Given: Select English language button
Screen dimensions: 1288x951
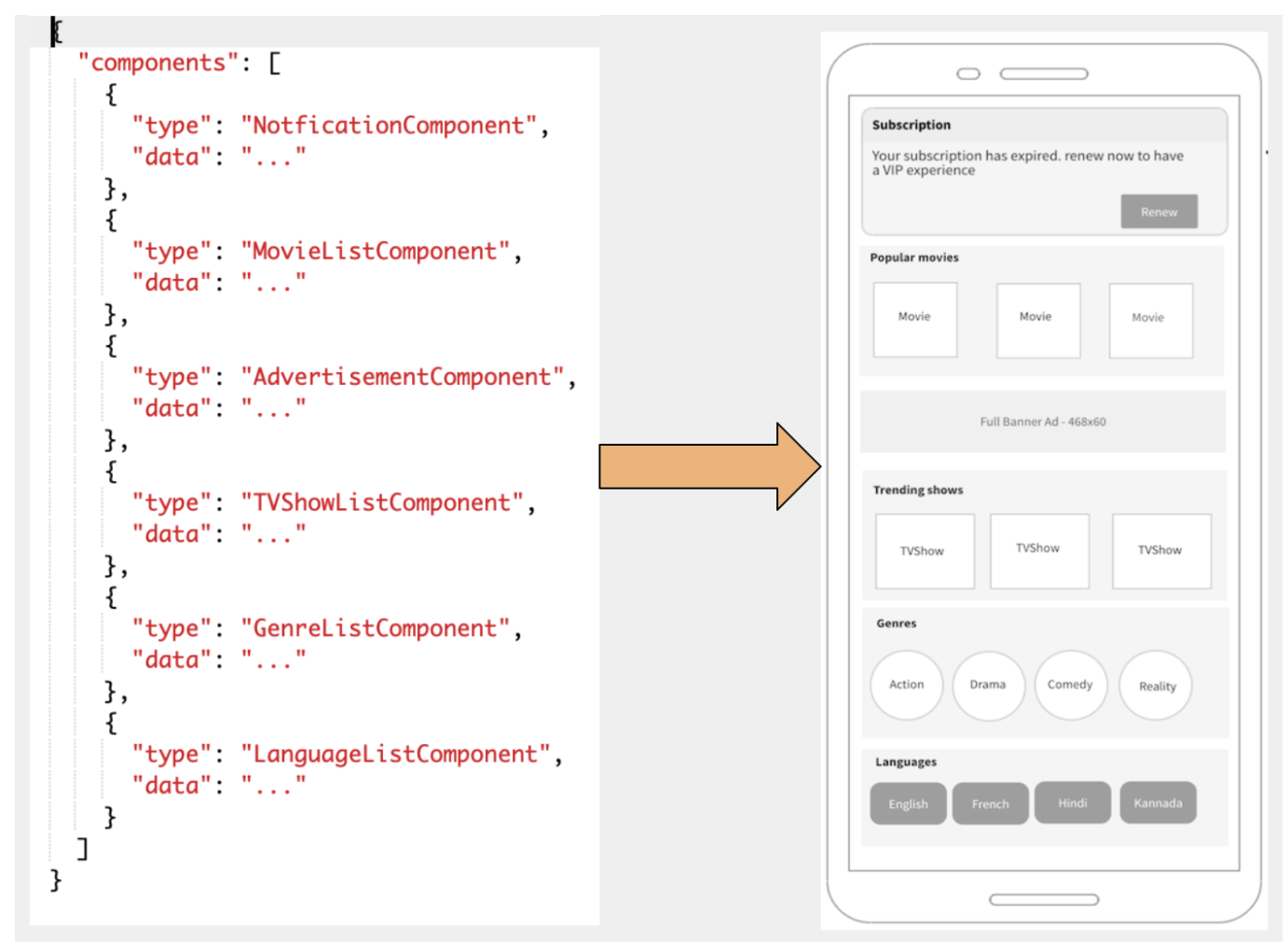Looking at the screenshot, I should 908,804.
